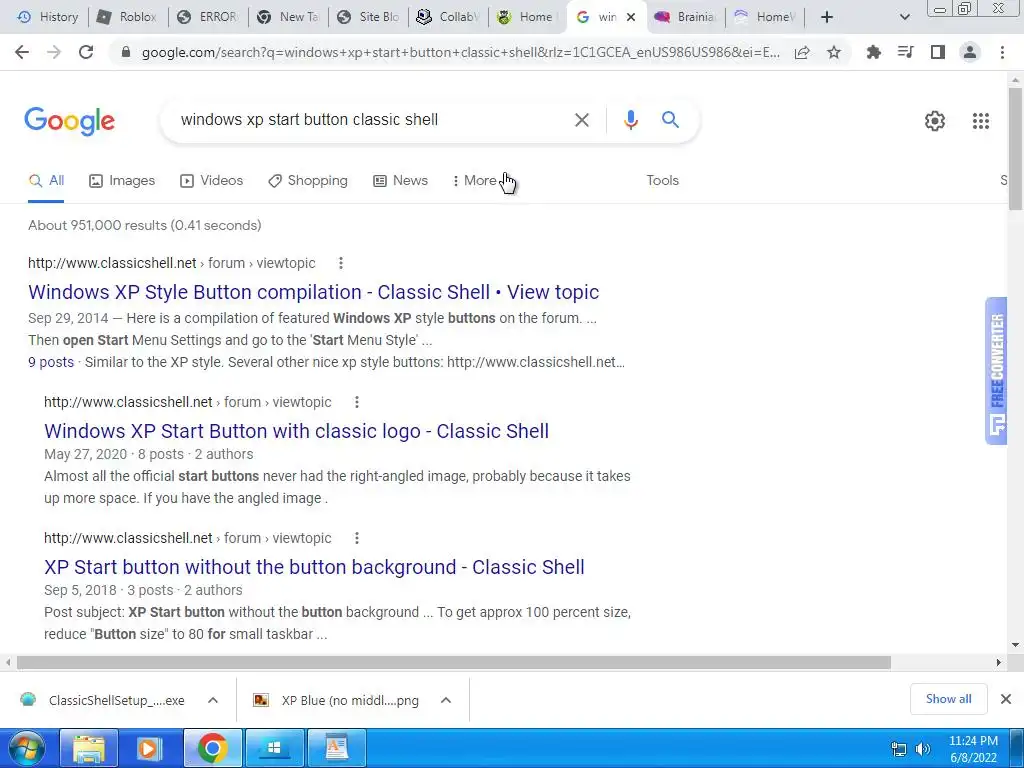Open XP Start button without background link

314,567
